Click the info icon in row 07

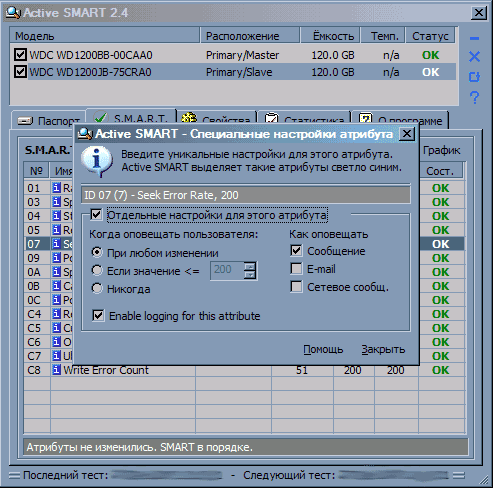[56, 244]
